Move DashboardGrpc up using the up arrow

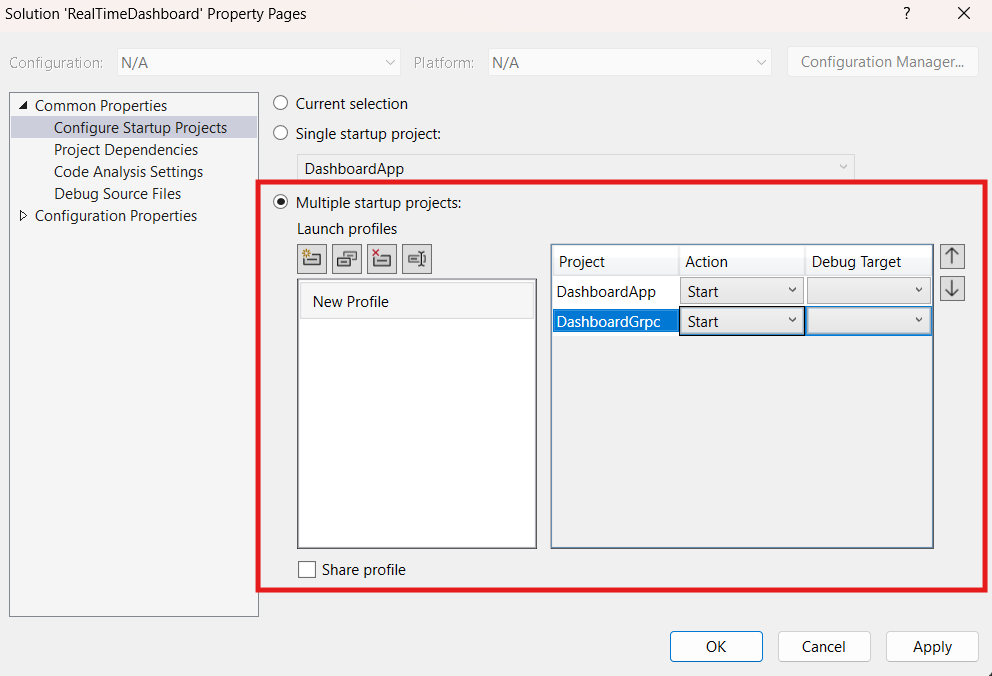coord(951,256)
